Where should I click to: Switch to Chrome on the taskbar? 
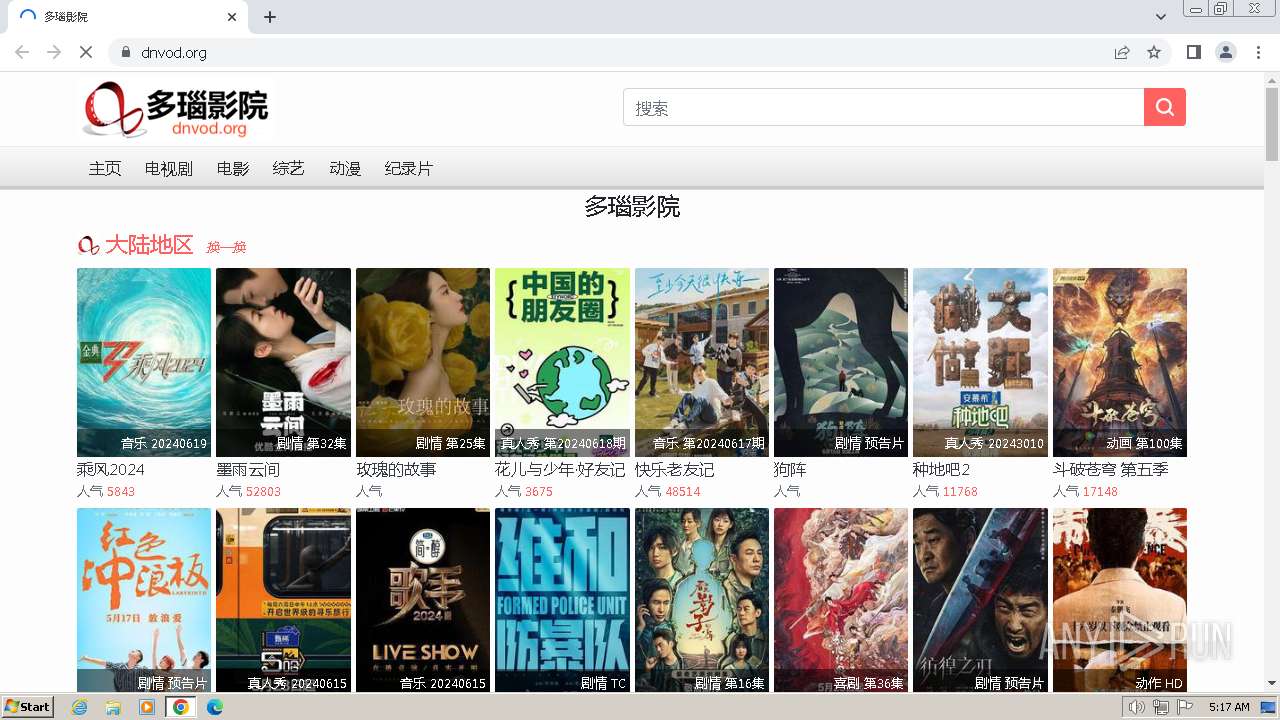181,707
